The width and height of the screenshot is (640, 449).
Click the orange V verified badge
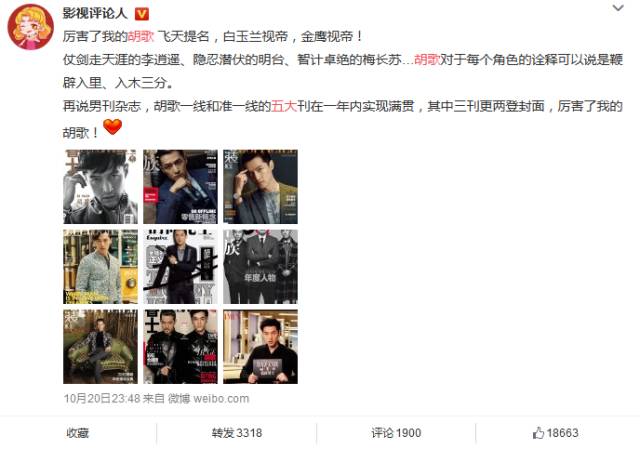142,14
